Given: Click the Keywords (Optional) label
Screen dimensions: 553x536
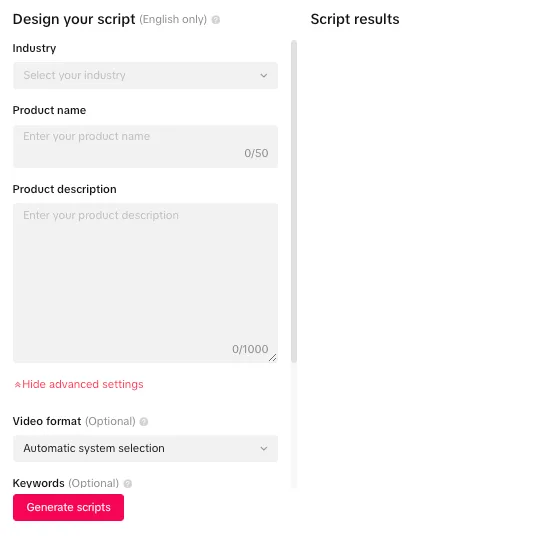Looking at the screenshot, I should (x=66, y=483).
